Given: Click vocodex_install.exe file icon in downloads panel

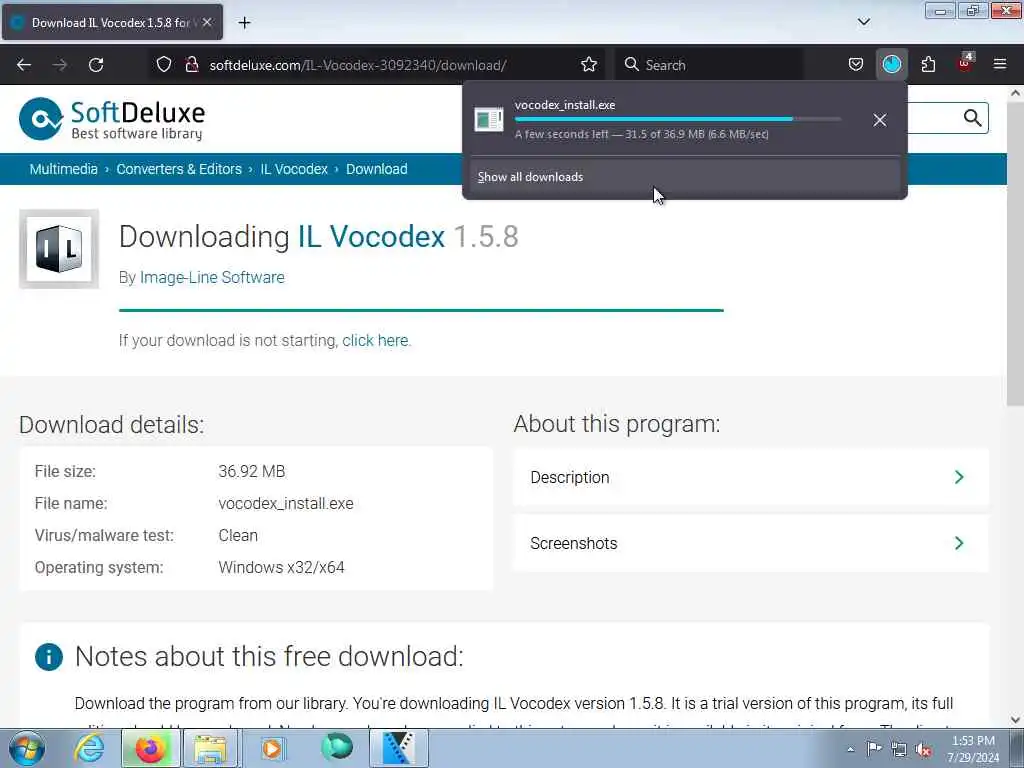Looking at the screenshot, I should point(488,120).
